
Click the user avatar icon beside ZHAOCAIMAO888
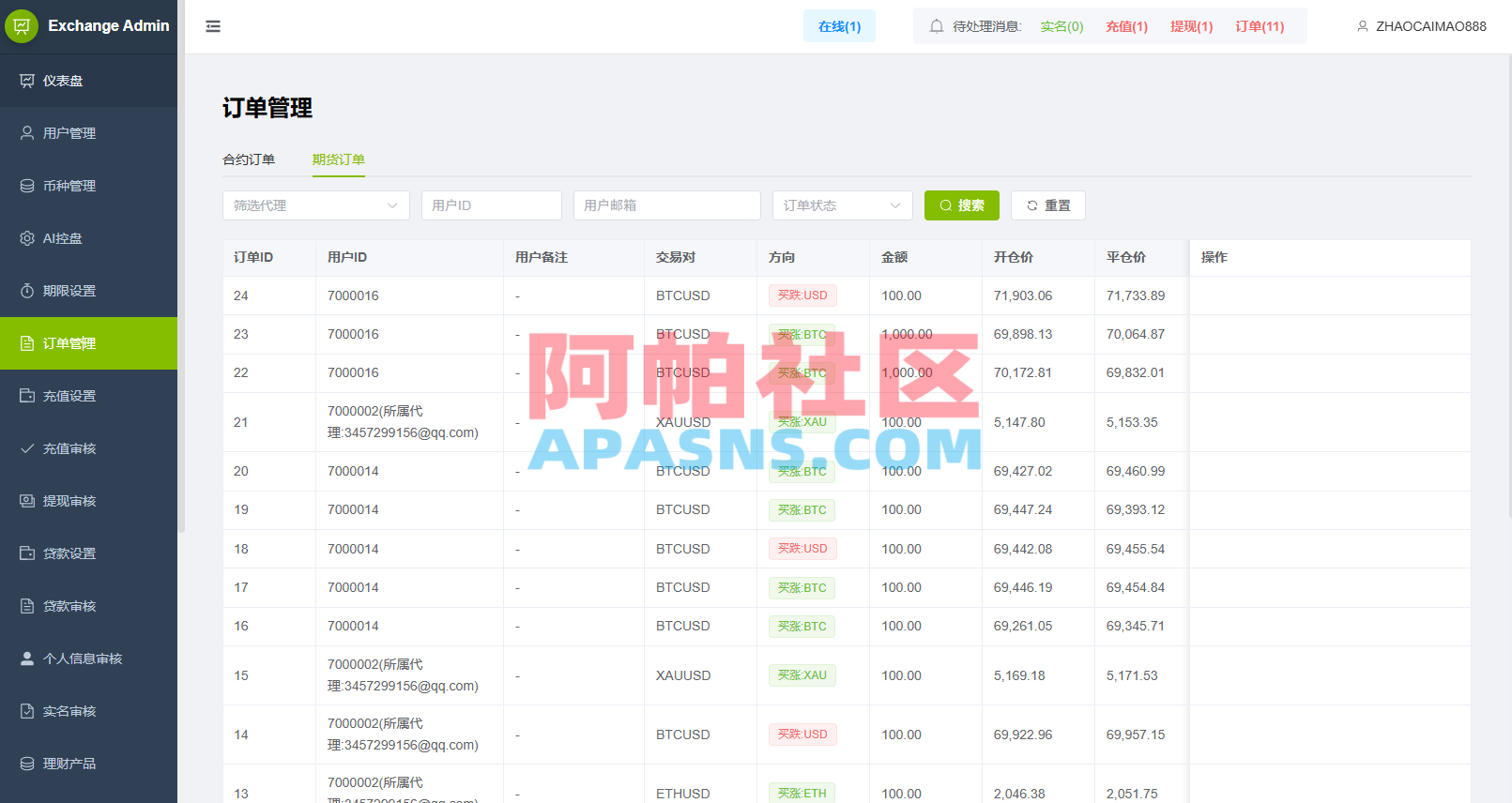(1363, 26)
